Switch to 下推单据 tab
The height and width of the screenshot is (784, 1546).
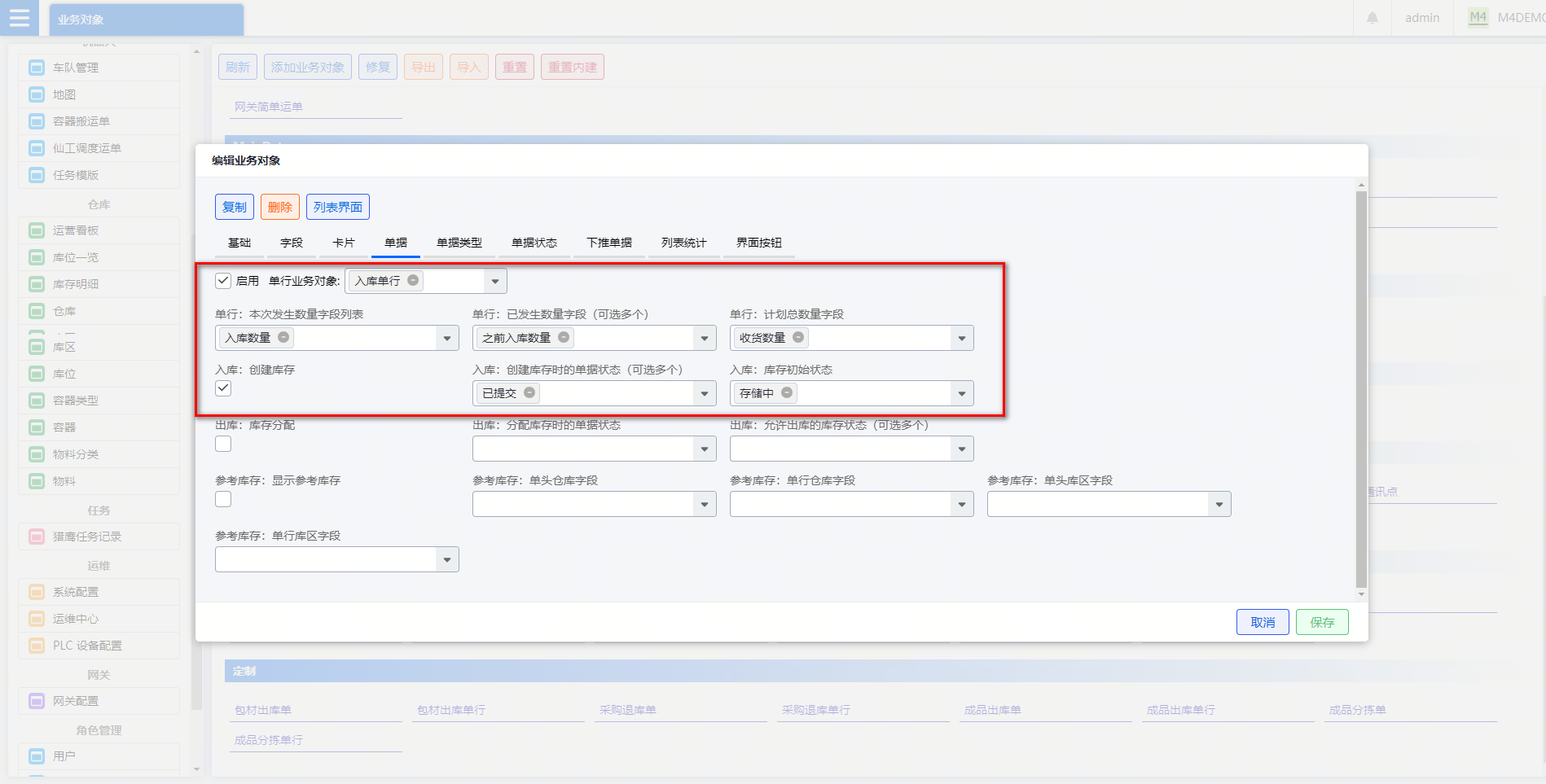[609, 243]
